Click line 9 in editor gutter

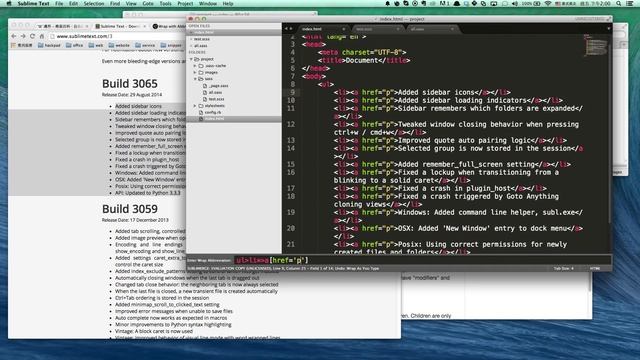pyautogui.click(x=292, y=92)
